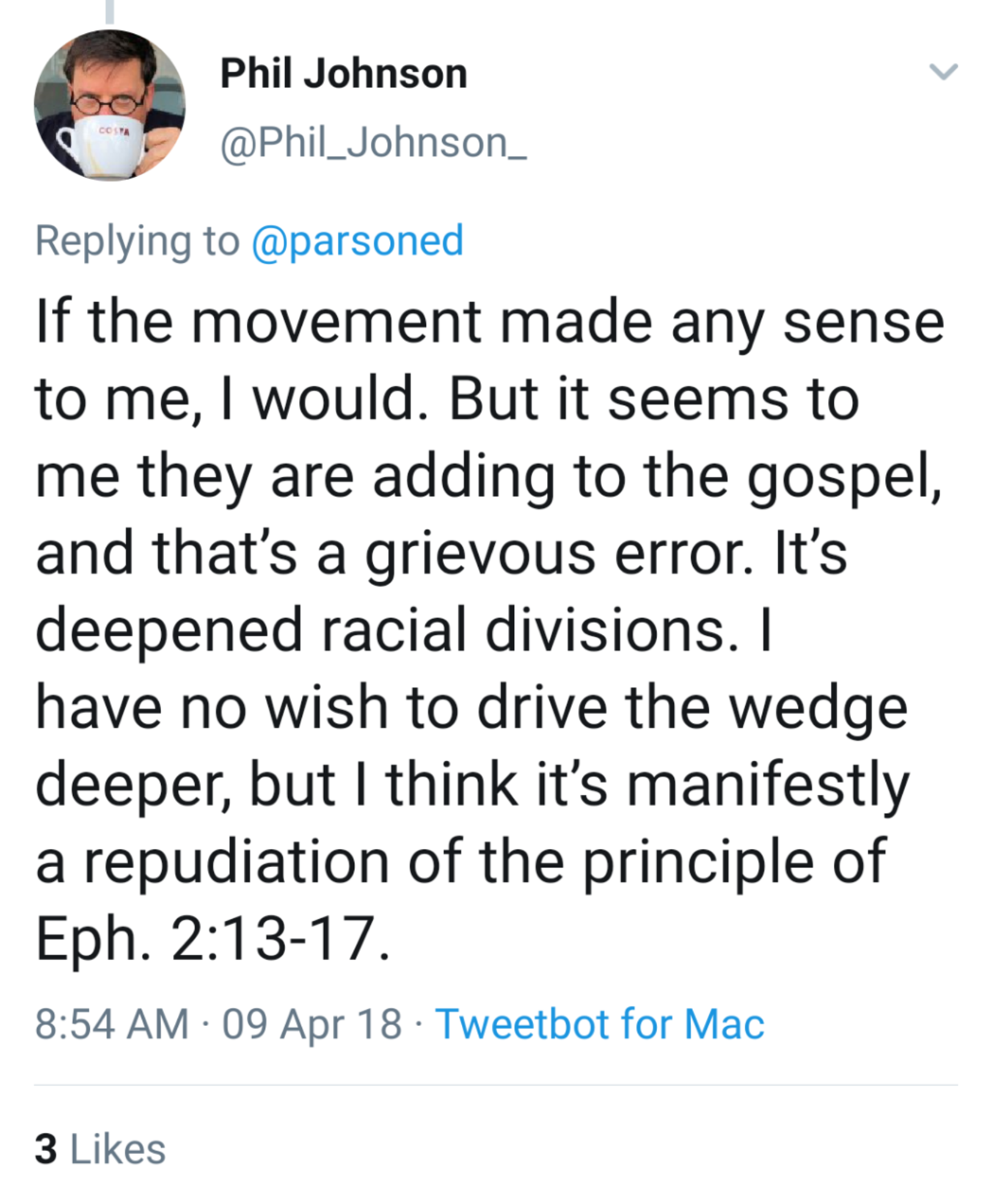
Task: Open the Tweetbot for Mac source link
Action: click(x=599, y=1024)
